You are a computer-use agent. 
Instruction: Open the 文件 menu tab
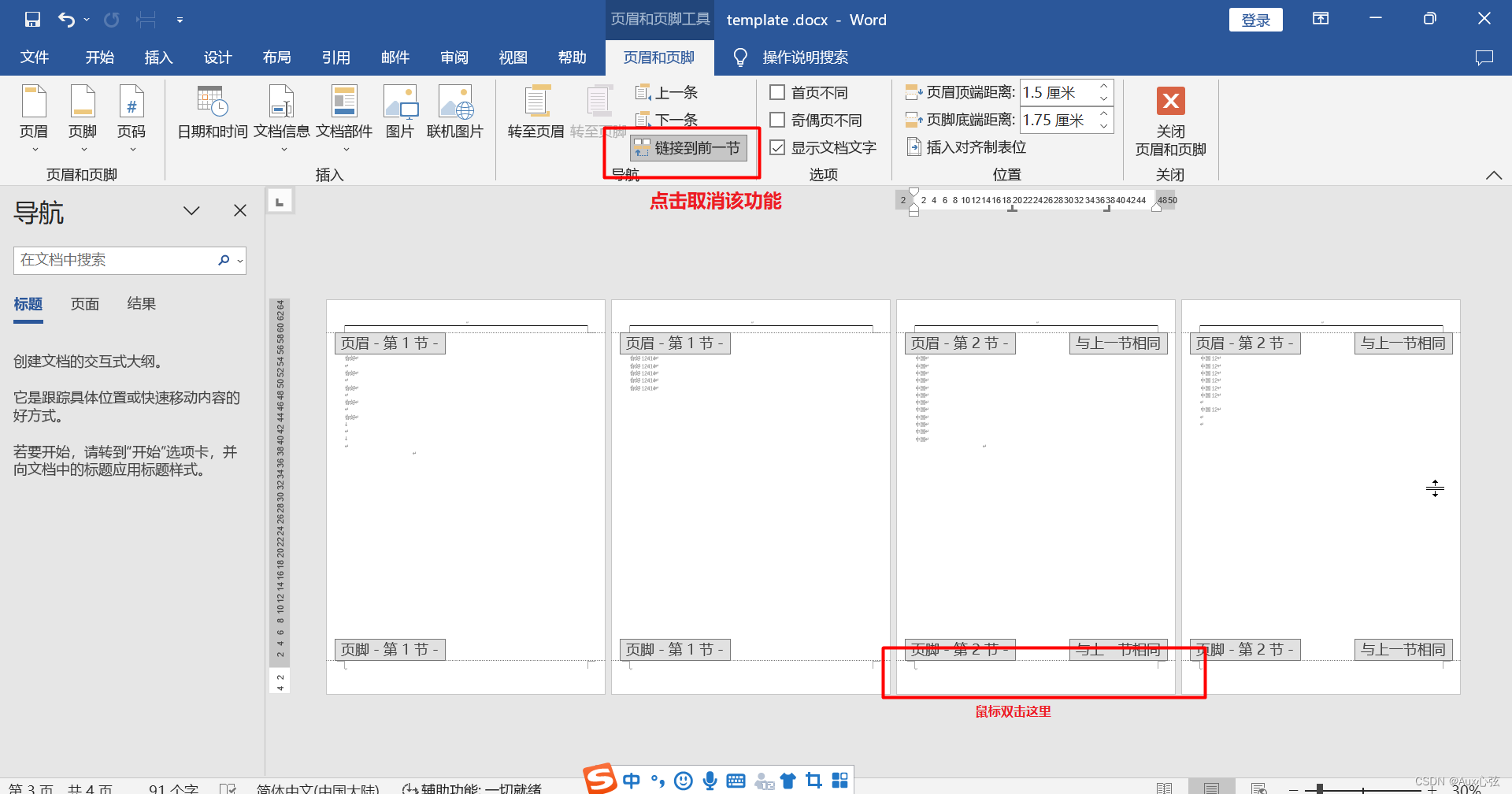pyautogui.click(x=35, y=57)
